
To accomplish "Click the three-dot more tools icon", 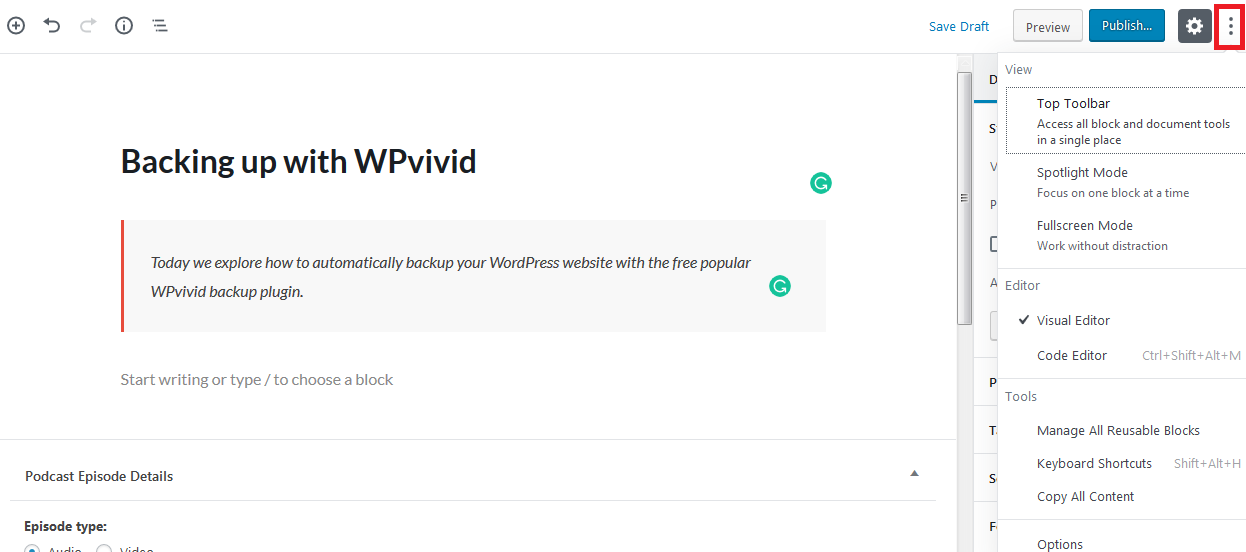I will 1230,26.
